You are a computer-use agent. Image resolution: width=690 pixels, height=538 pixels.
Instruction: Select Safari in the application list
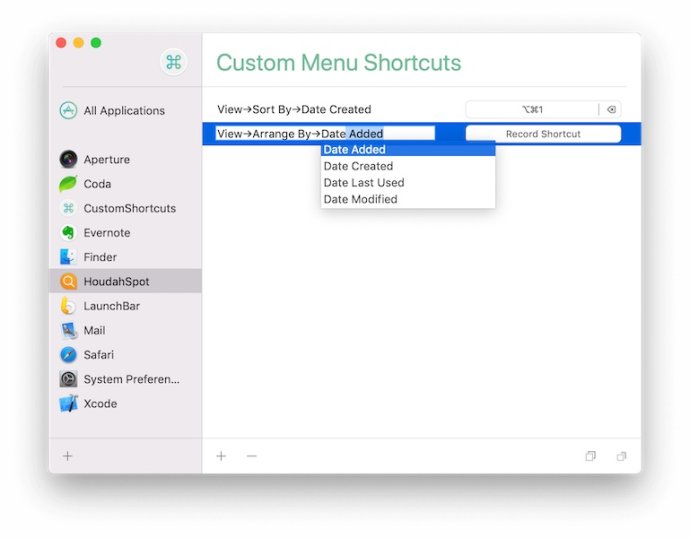coord(125,355)
